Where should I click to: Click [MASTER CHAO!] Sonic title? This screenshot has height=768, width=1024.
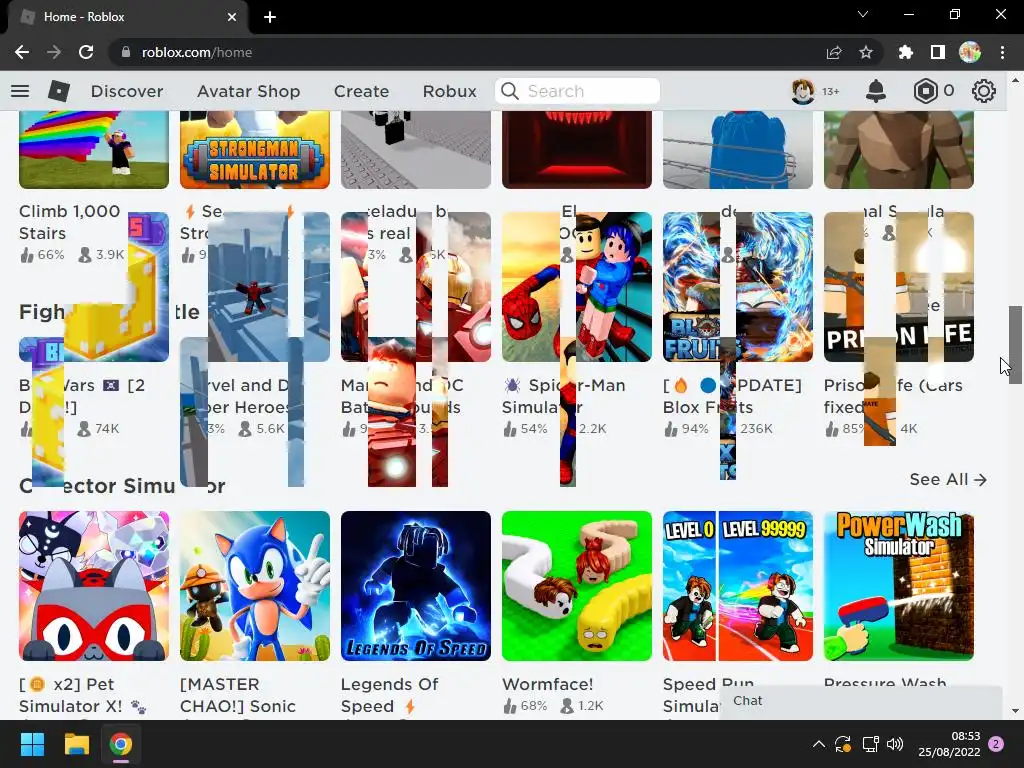(x=238, y=695)
